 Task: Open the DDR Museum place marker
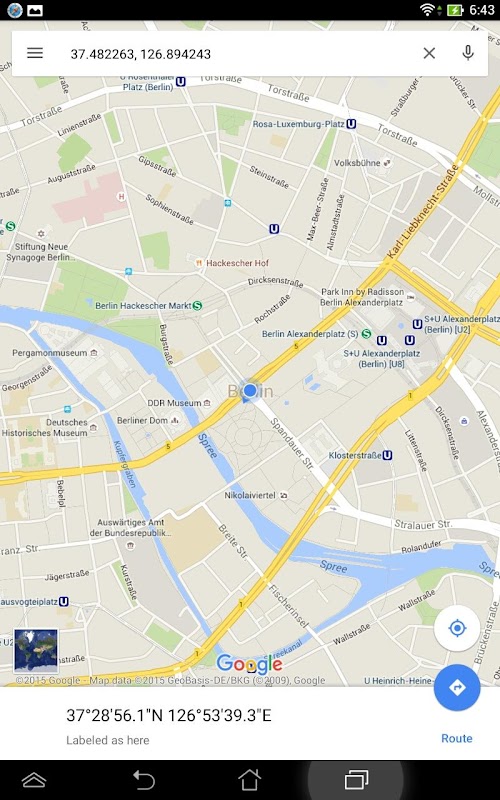[x=207, y=403]
